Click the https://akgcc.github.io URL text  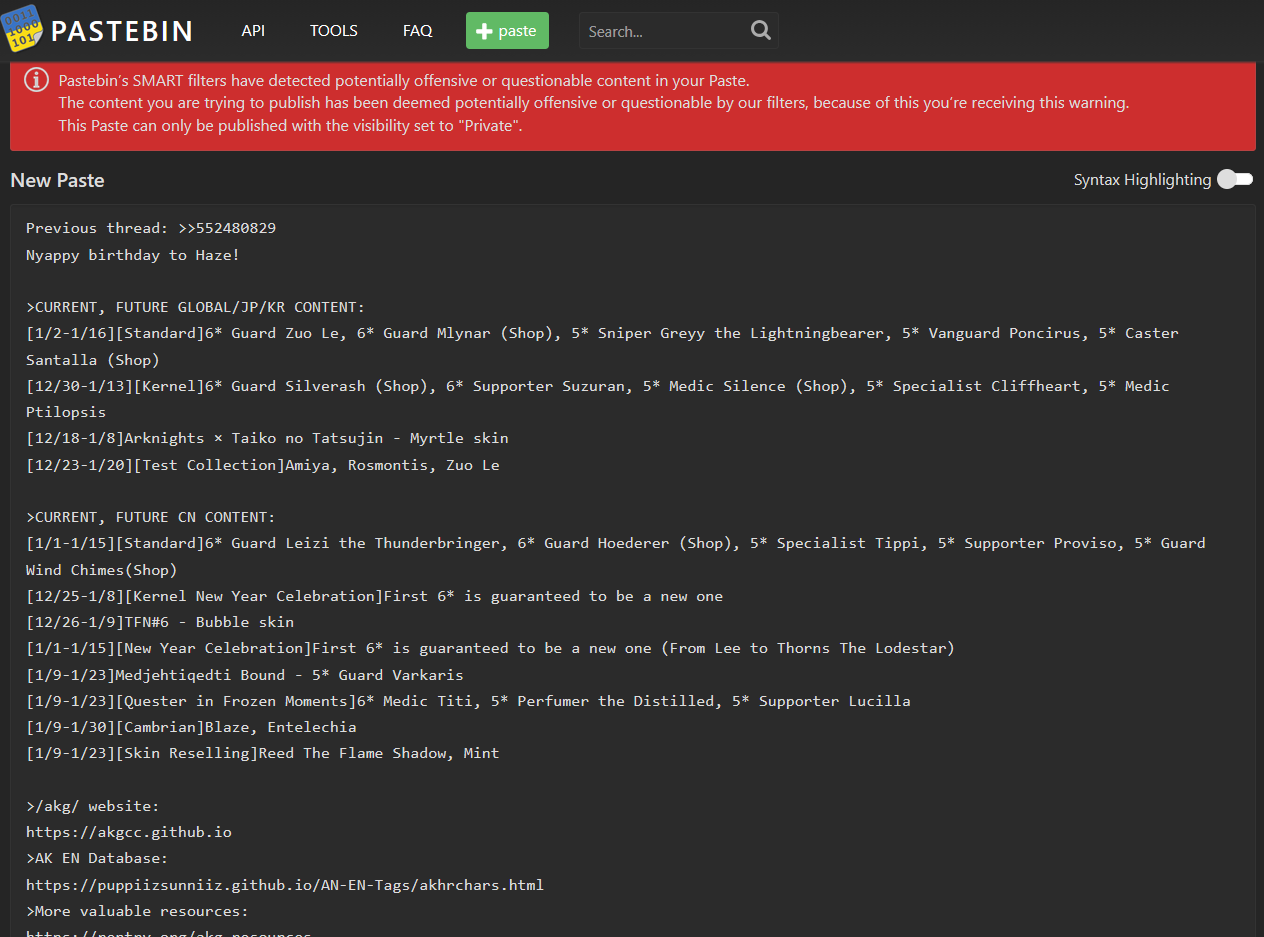(129, 832)
